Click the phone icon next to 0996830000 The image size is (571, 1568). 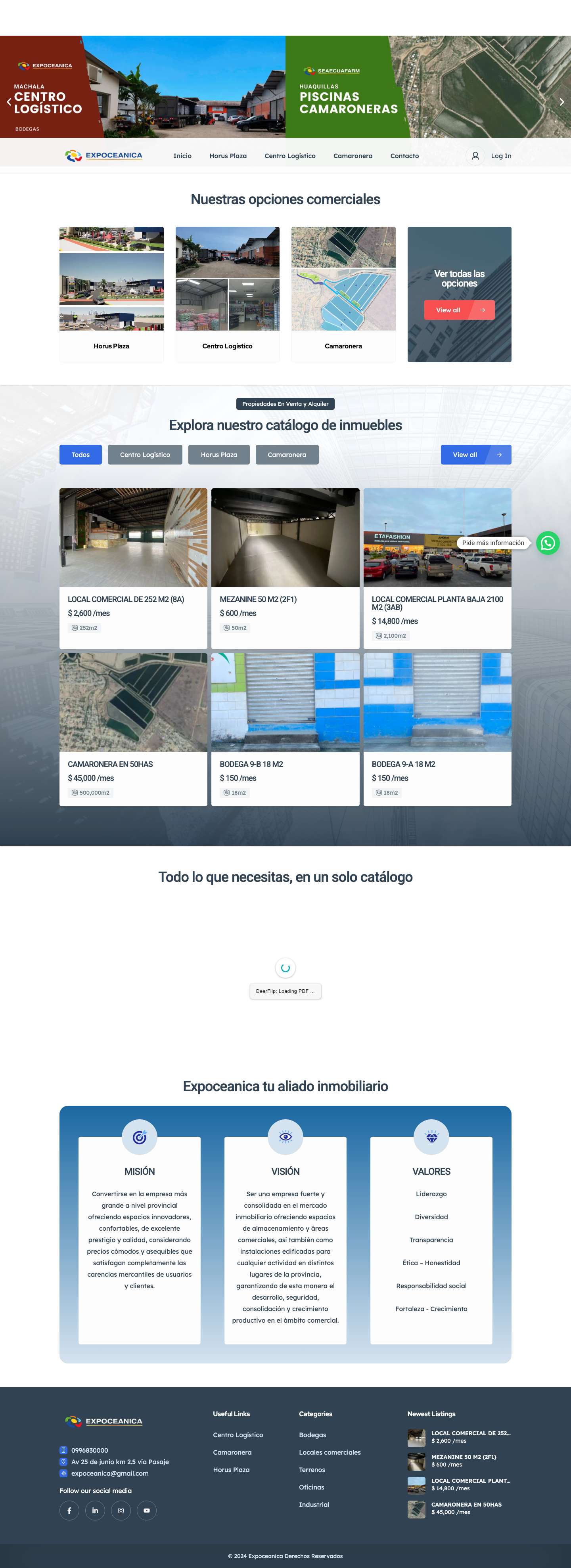click(63, 1450)
